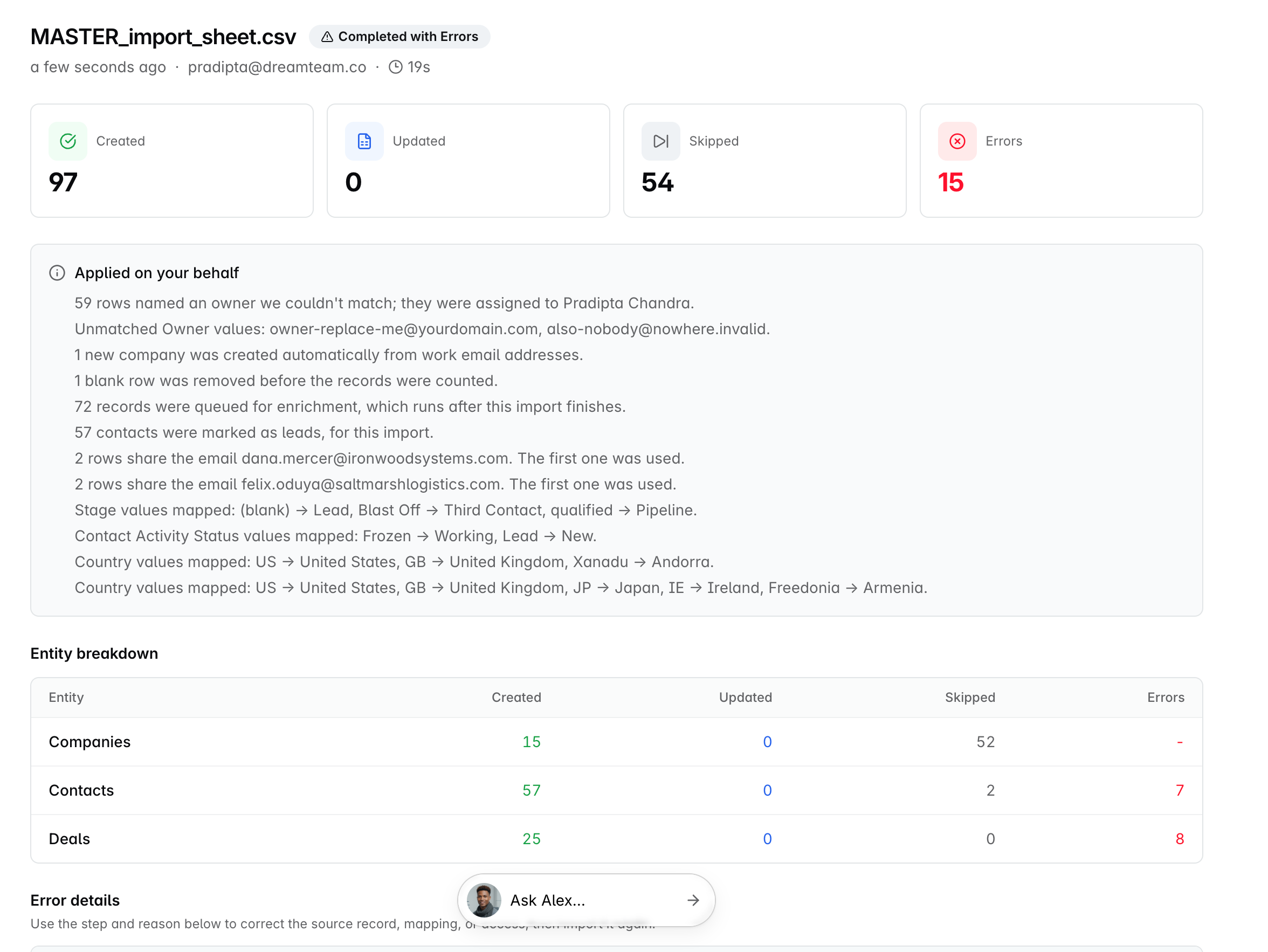Click the pradipta@dreamteam.co email
This screenshot has width=1268, height=952.
(277, 67)
